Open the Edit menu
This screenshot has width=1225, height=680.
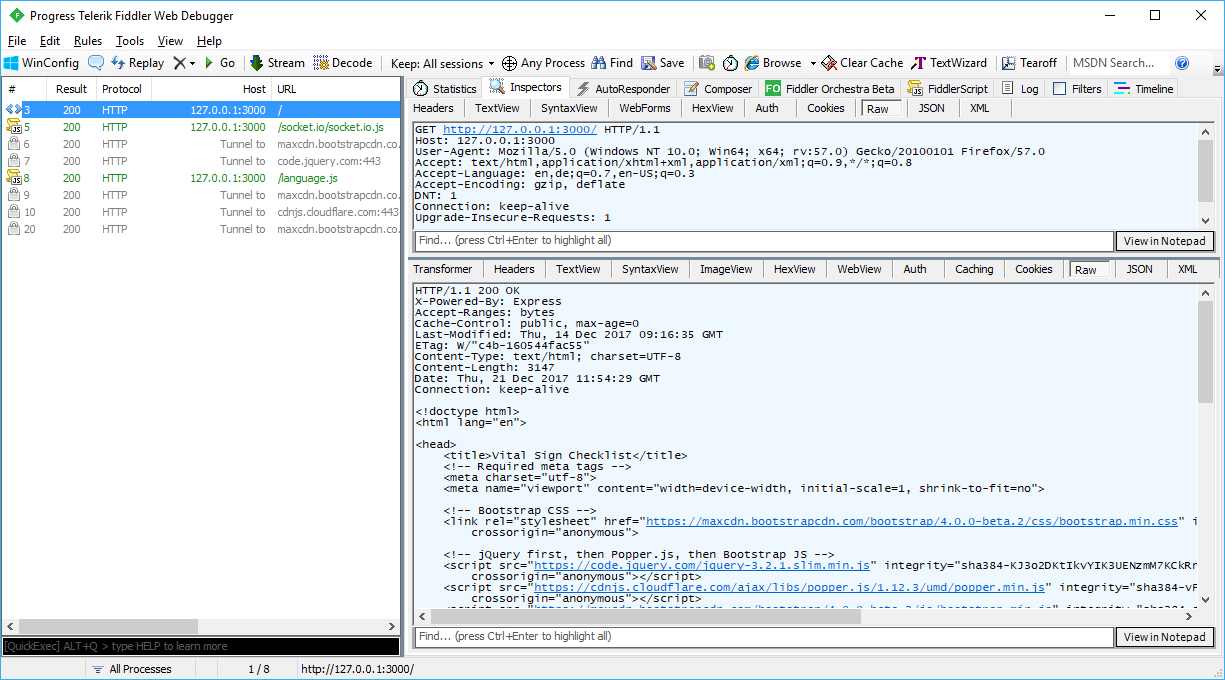point(50,41)
